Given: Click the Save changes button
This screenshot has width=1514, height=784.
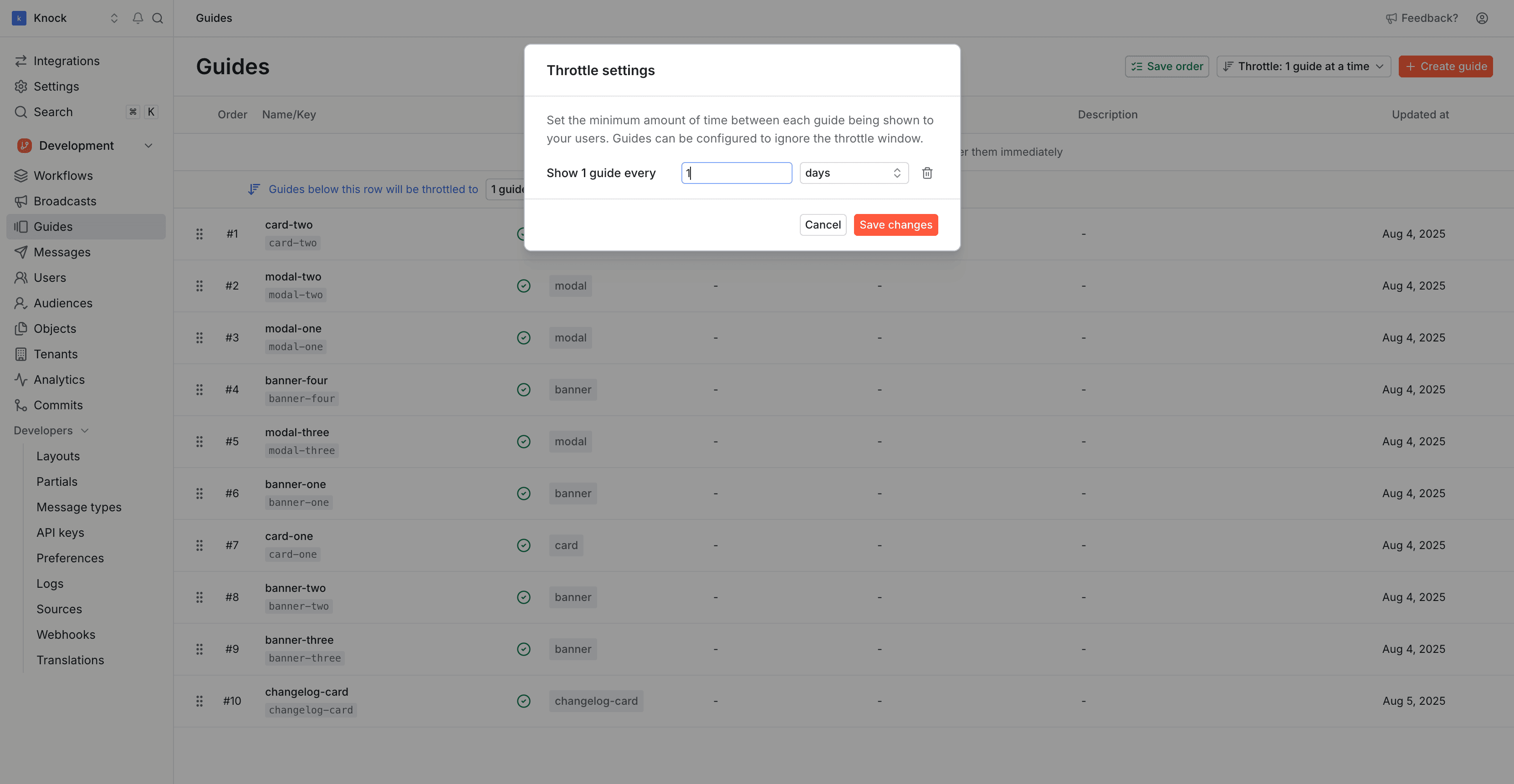Looking at the screenshot, I should click(x=895, y=224).
